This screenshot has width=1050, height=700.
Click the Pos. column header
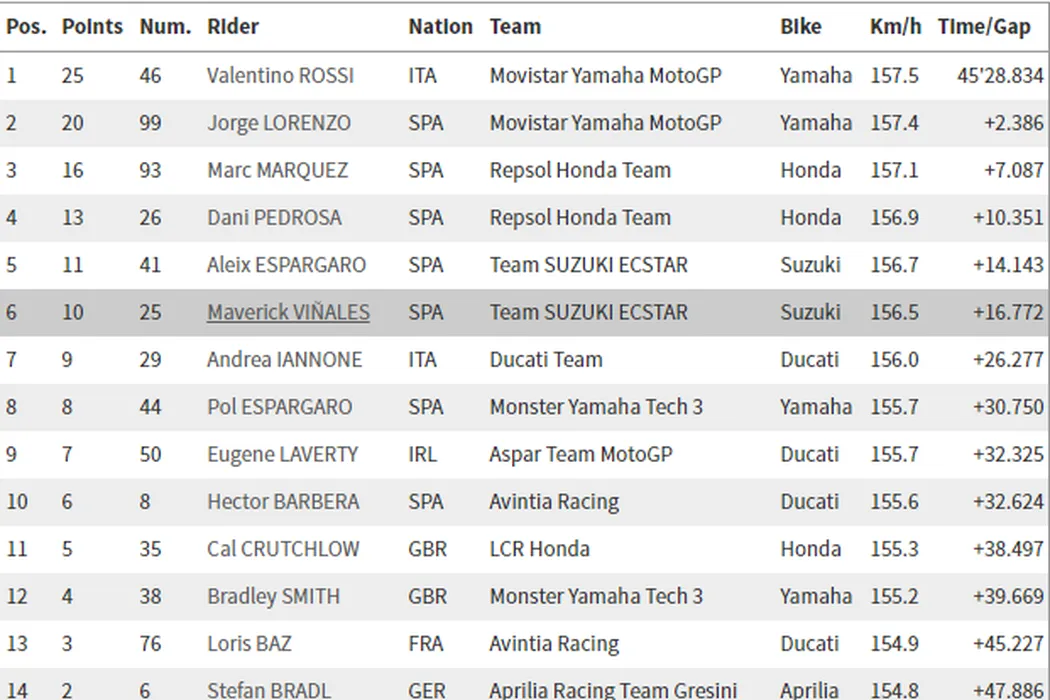click(26, 27)
